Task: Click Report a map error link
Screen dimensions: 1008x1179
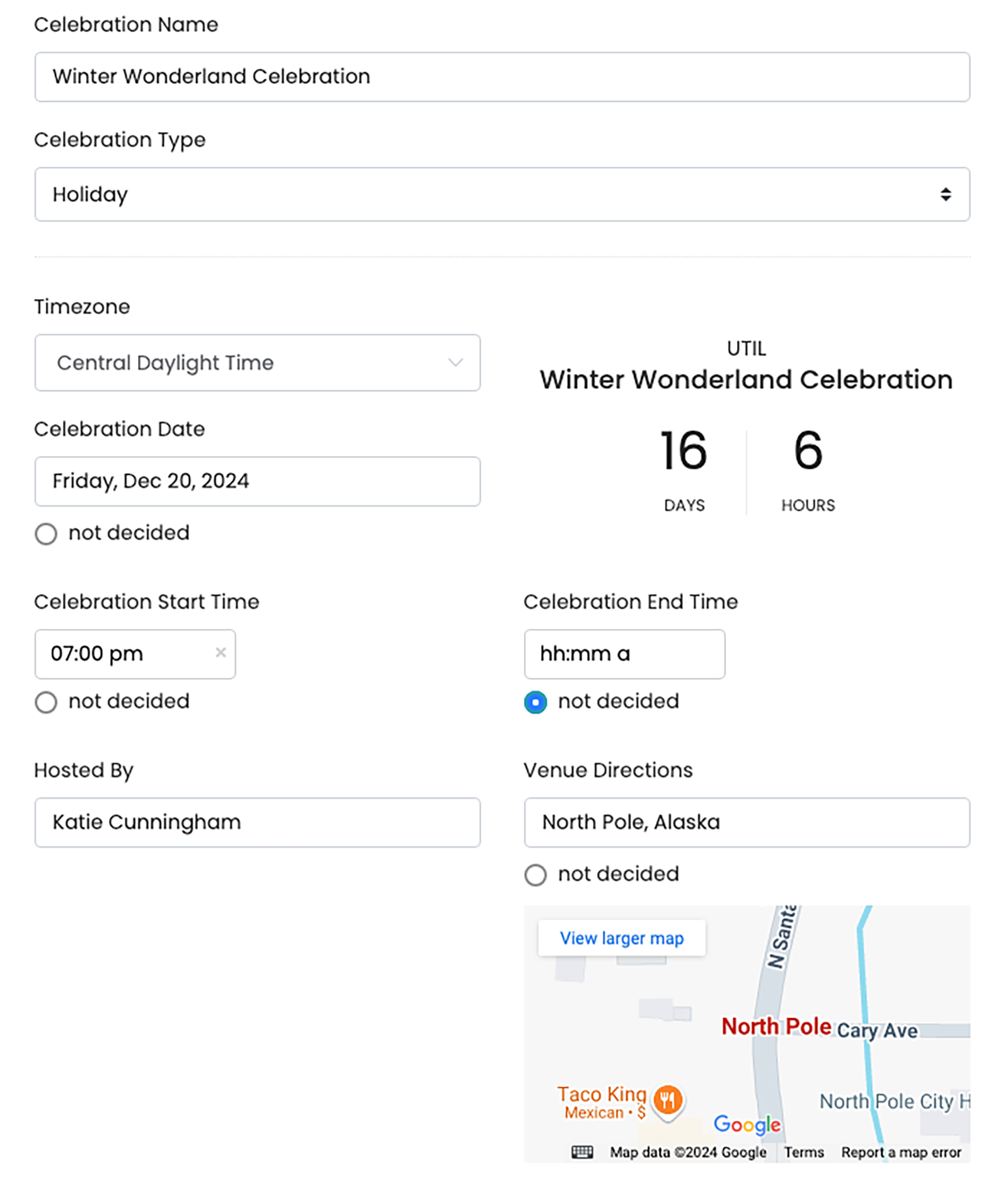Action: point(901,1152)
